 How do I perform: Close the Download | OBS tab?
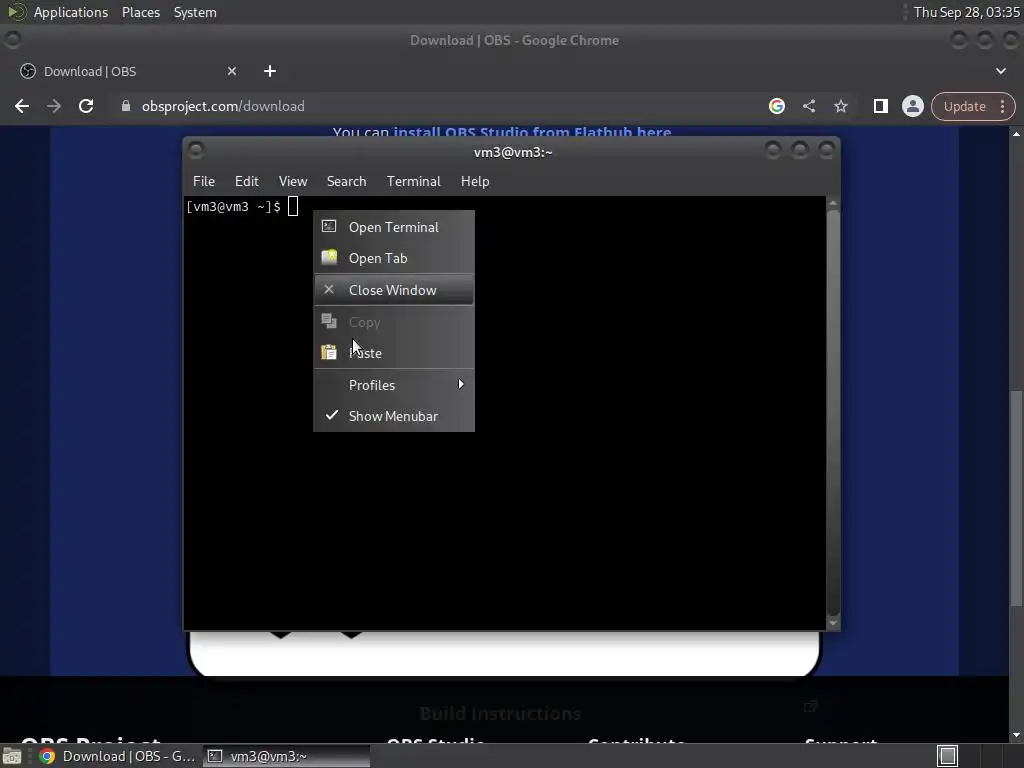point(232,71)
